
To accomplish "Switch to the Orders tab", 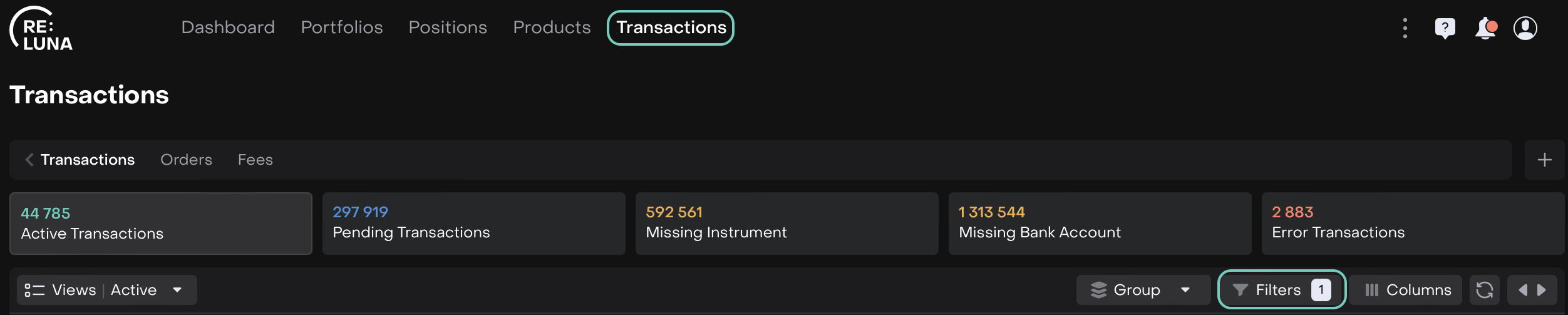I will coord(186,160).
